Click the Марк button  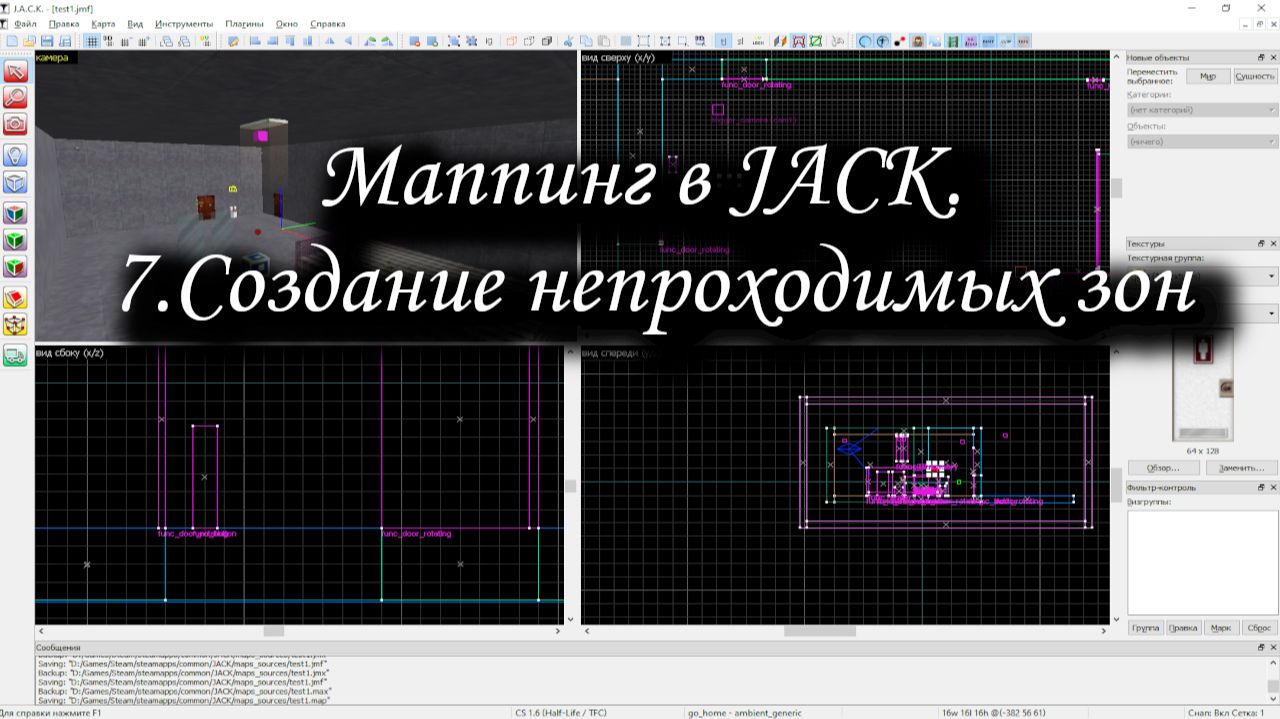click(x=1220, y=628)
